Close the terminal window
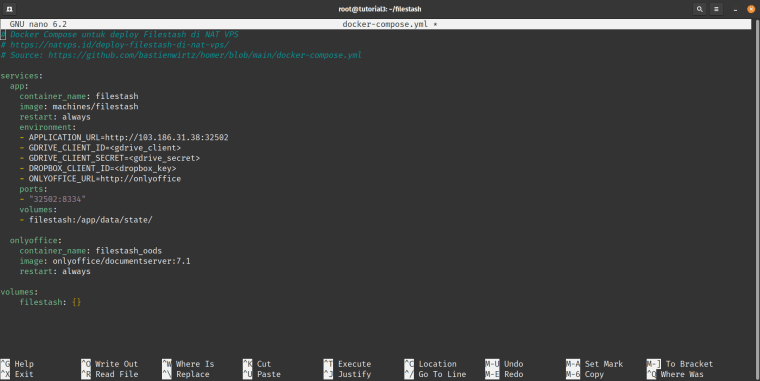The image size is (760, 381). click(751, 9)
